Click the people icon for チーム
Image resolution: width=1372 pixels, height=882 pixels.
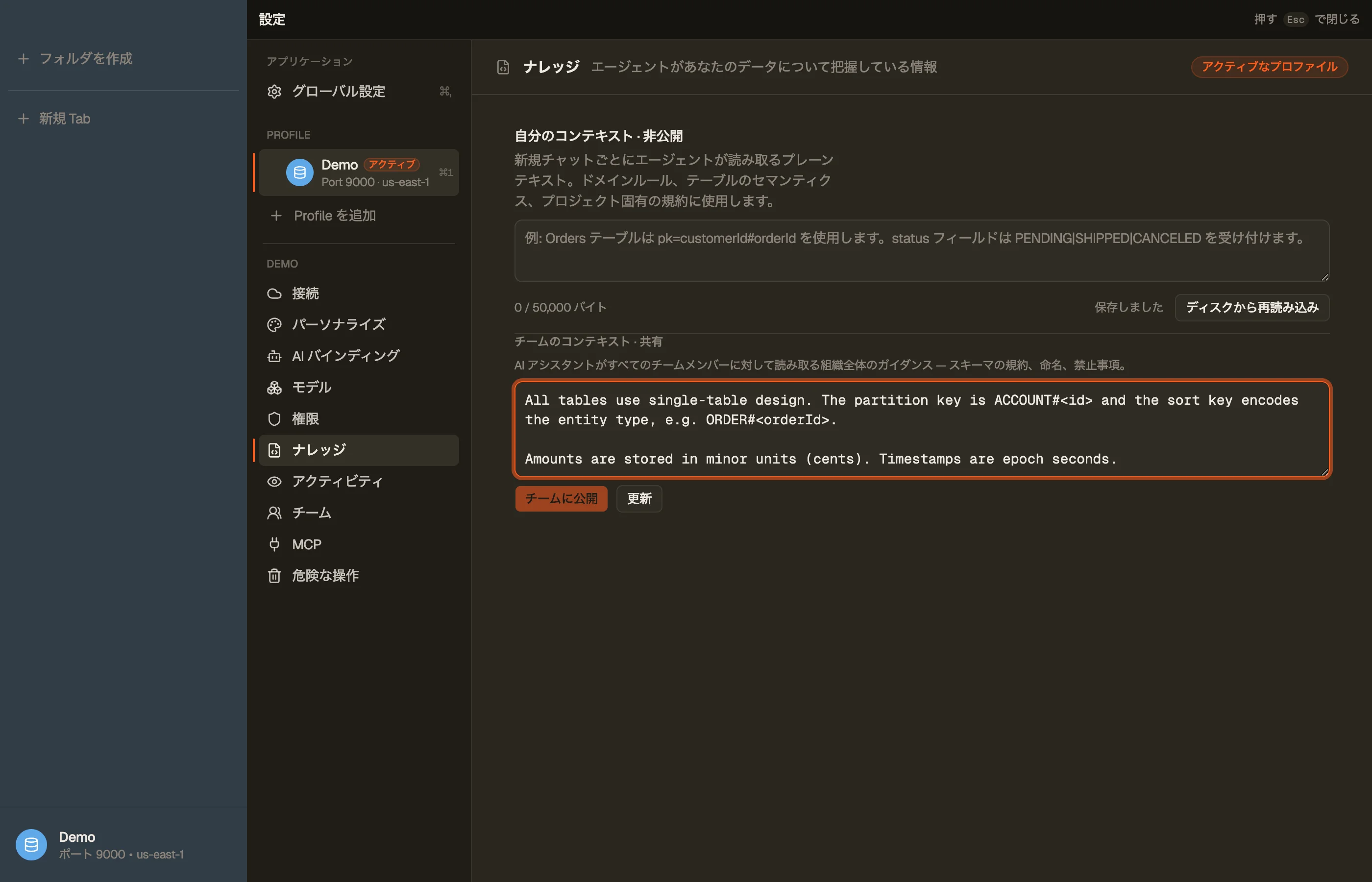tap(274, 513)
